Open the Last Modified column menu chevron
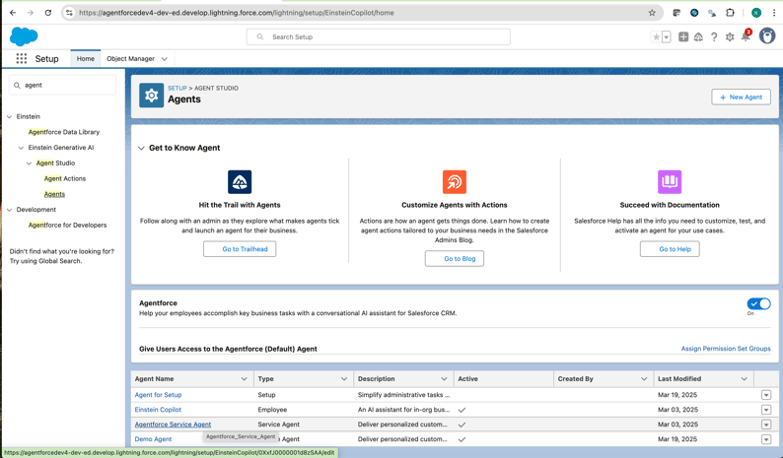Image resolution: width=783 pixels, height=458 pixels. pyautogui.click(x=744, y=379)
